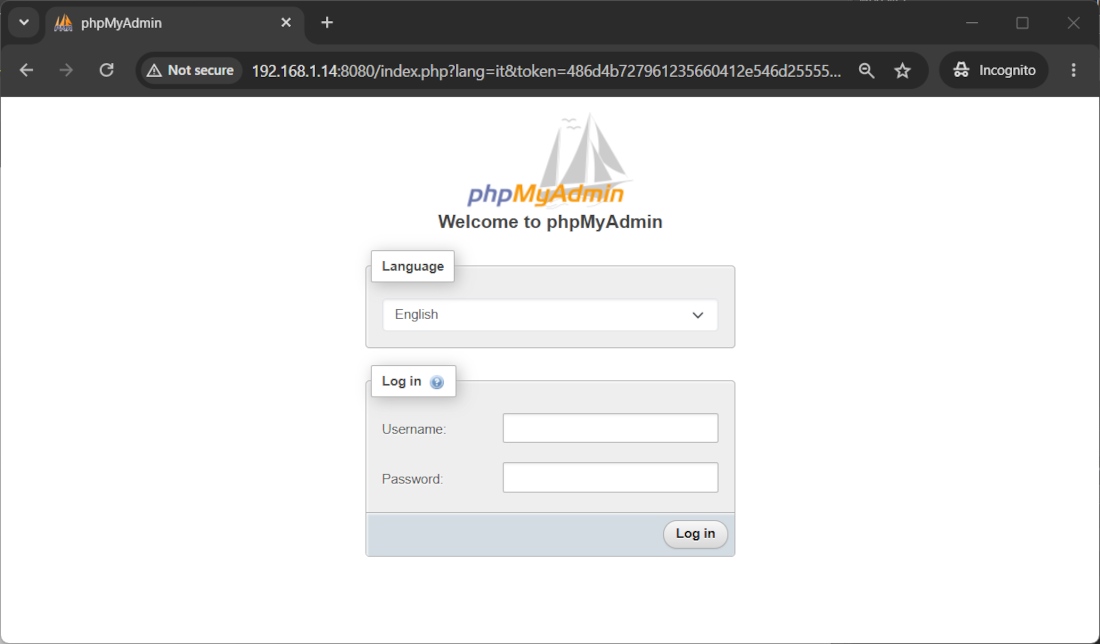Click the Log in submit button
Viewport: 1100px width, 644px height.
pos(695,534)
